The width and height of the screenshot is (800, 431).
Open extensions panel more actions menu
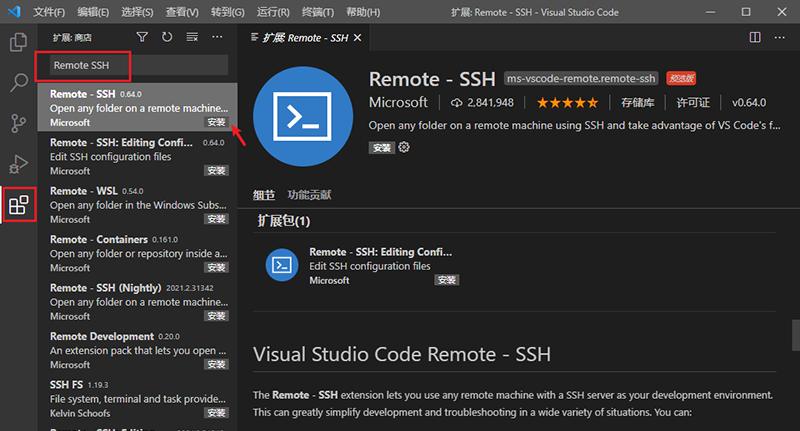tap(217, 37)
